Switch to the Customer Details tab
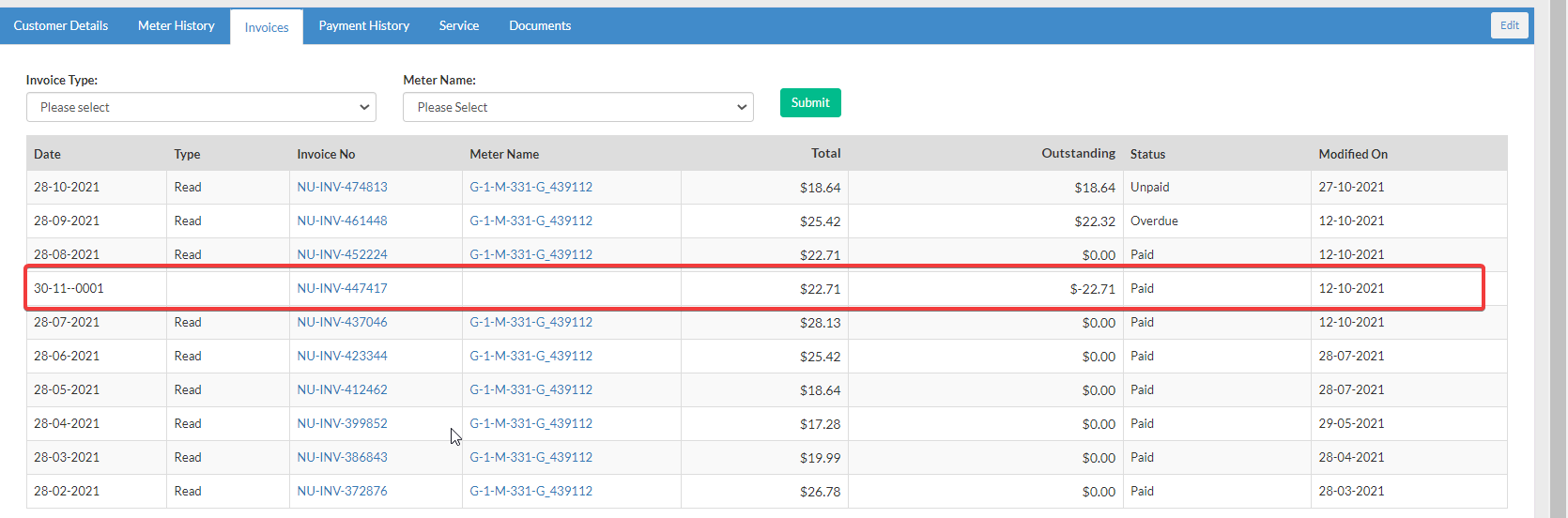 (61, 25)
